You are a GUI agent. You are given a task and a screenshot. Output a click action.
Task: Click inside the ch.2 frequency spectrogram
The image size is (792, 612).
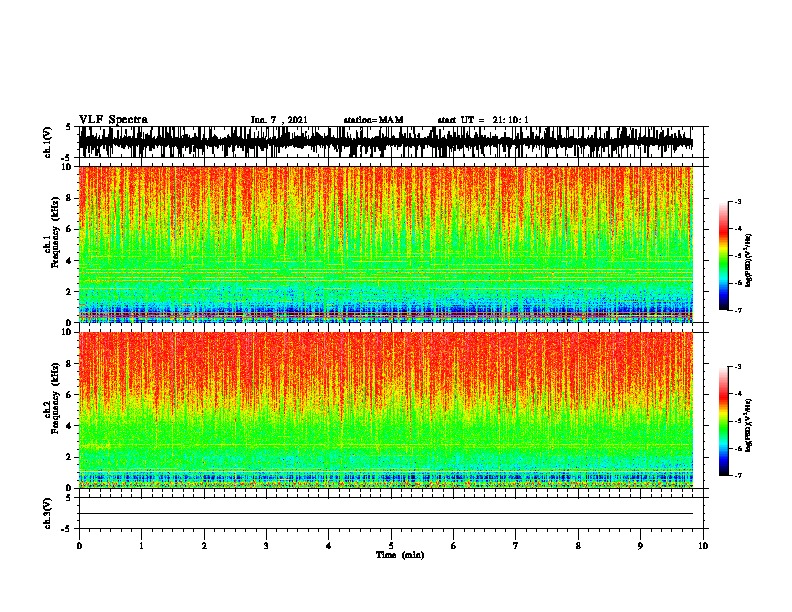pyautogui.click(x=386, y=410)
